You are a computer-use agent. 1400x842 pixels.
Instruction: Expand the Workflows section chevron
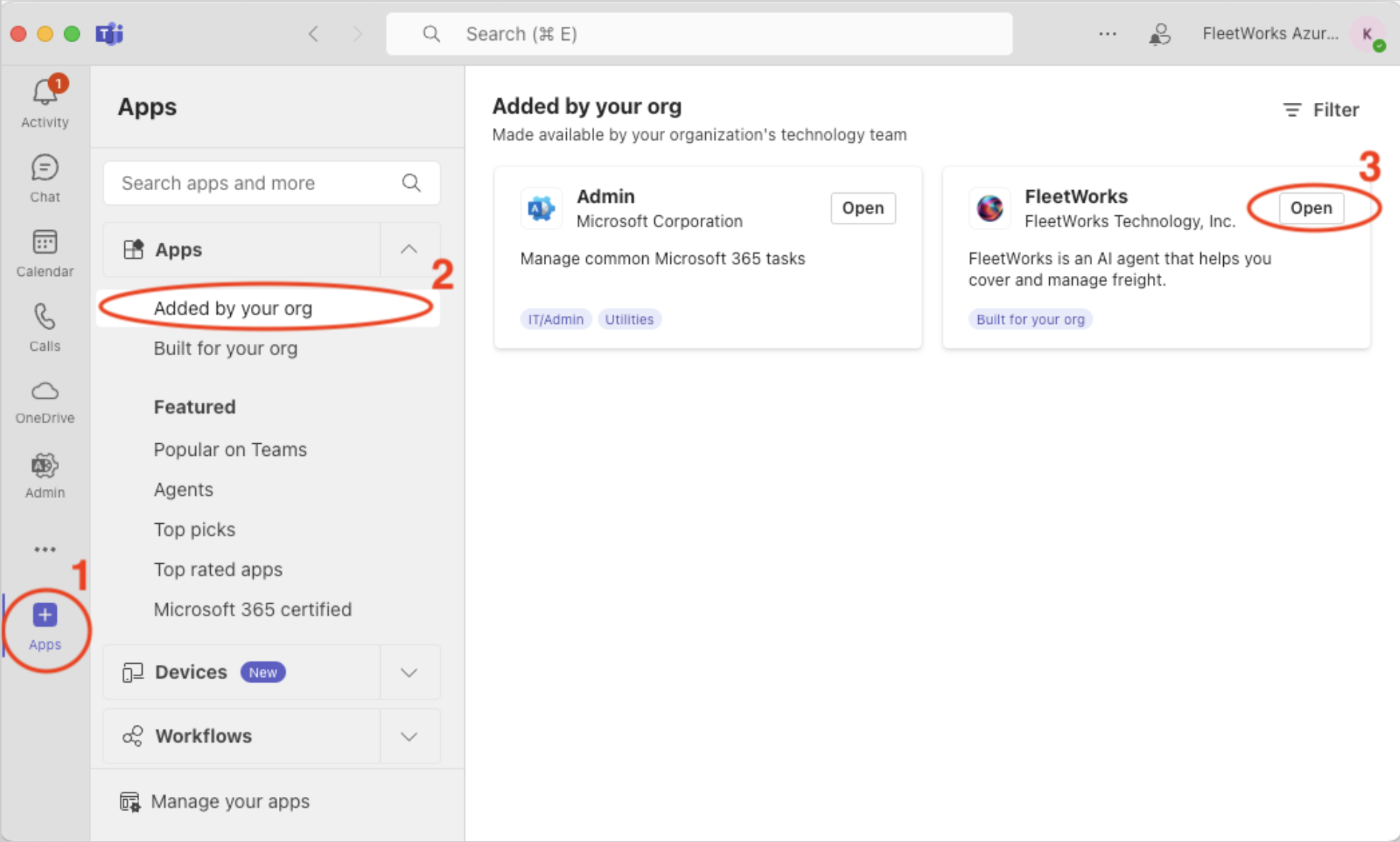tap(409, 736)
